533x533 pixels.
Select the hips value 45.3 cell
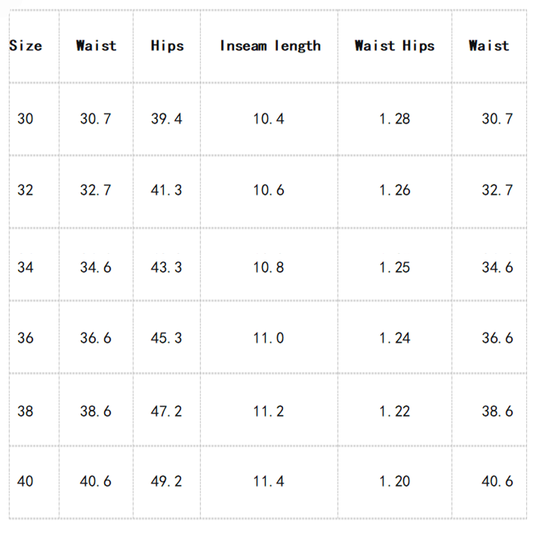[167, 338]
